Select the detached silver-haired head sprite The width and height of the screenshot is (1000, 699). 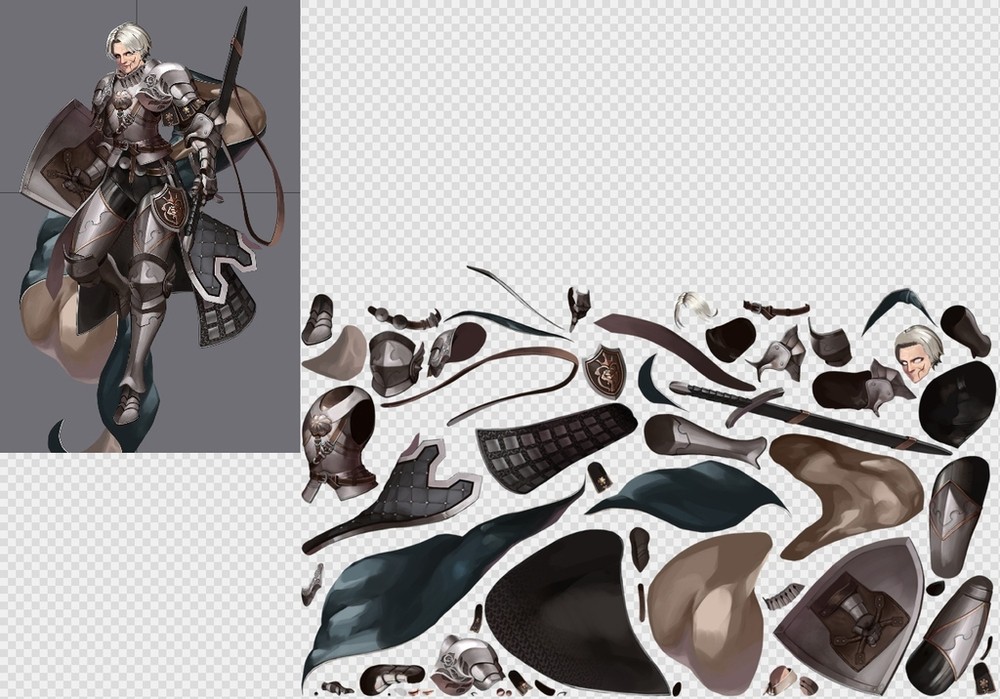pos(920,350)
